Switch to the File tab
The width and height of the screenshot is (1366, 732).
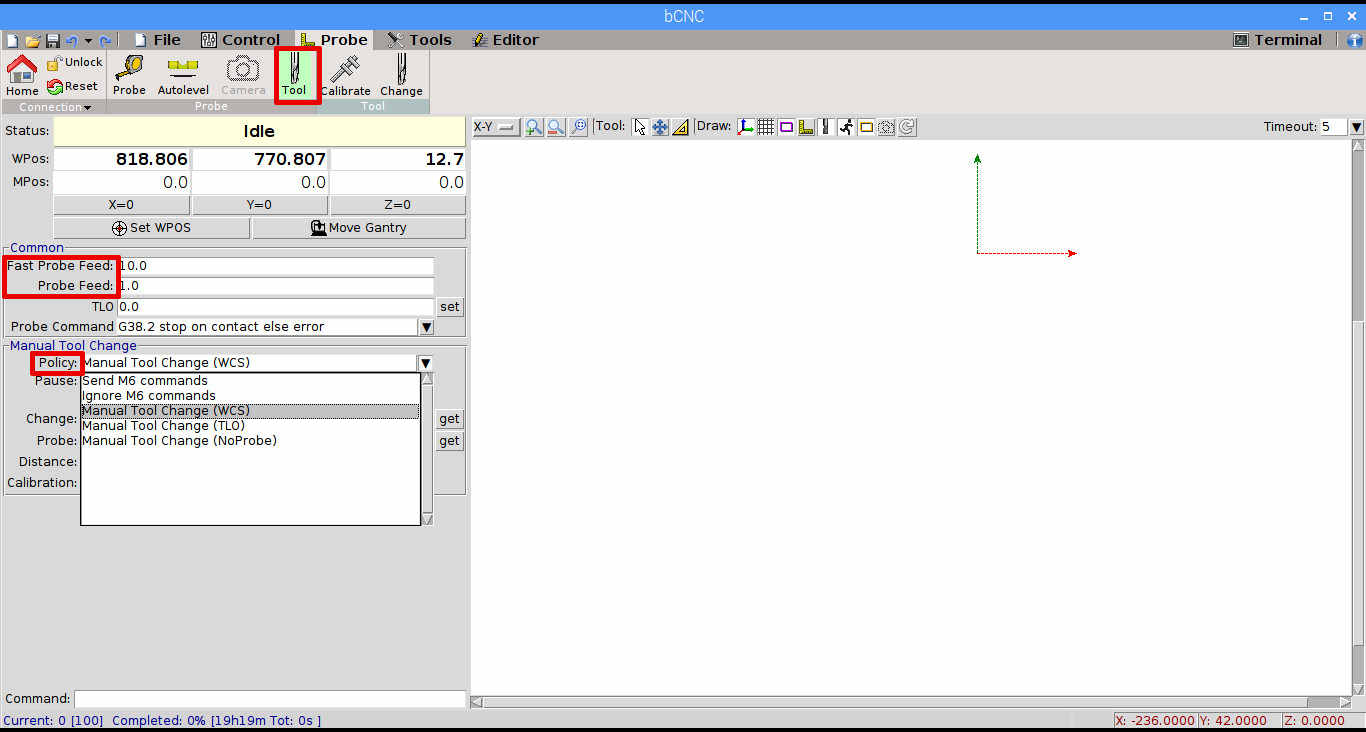157,40
